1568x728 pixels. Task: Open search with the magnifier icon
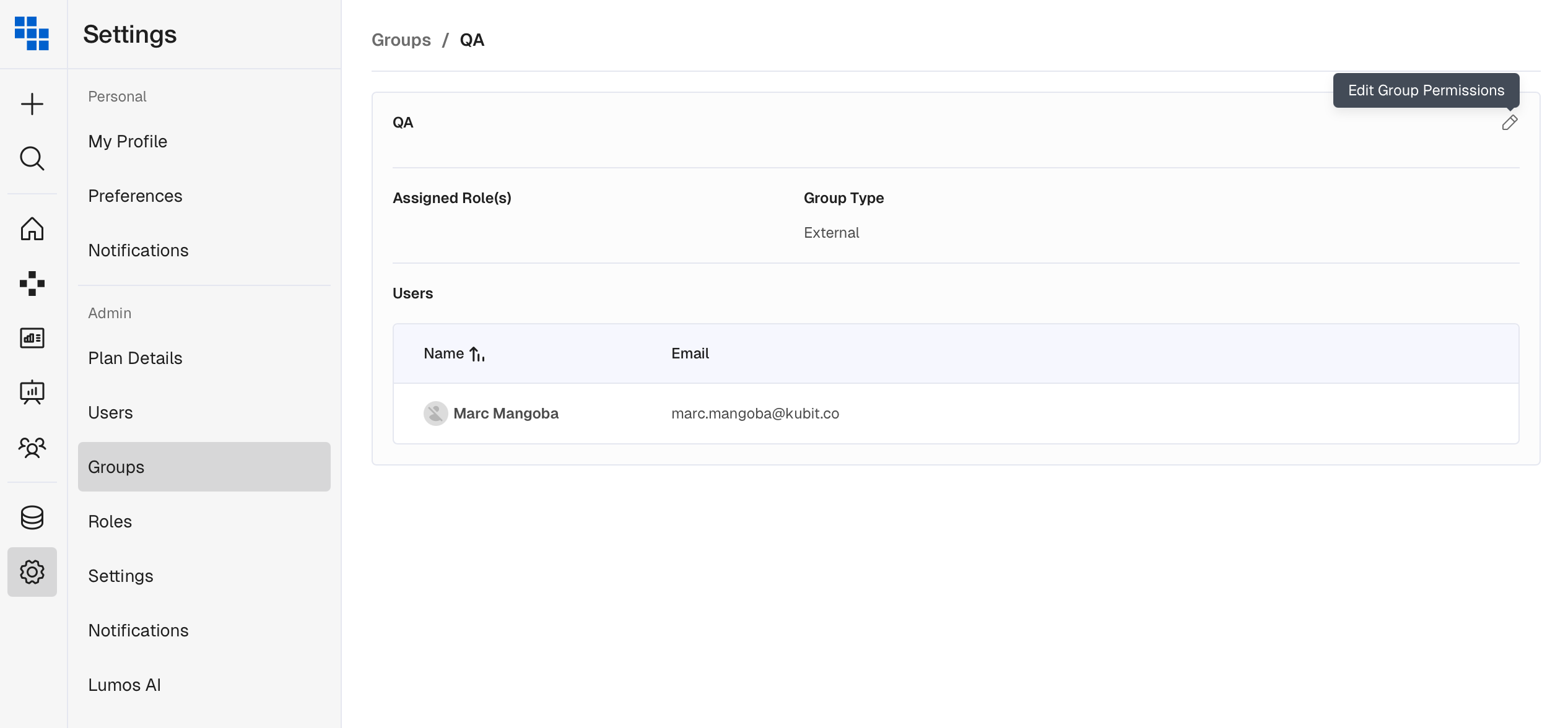click(32, 158)
